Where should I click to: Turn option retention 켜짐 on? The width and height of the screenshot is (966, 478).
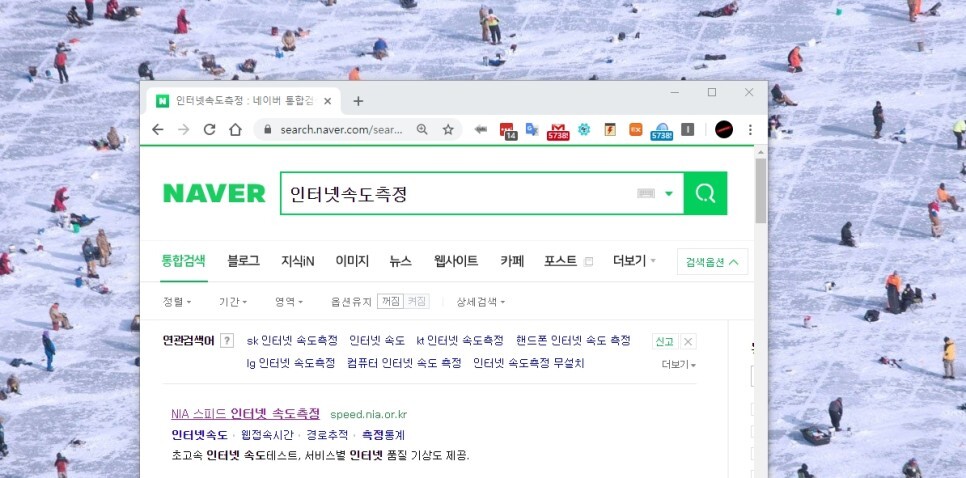pos(416,302)
